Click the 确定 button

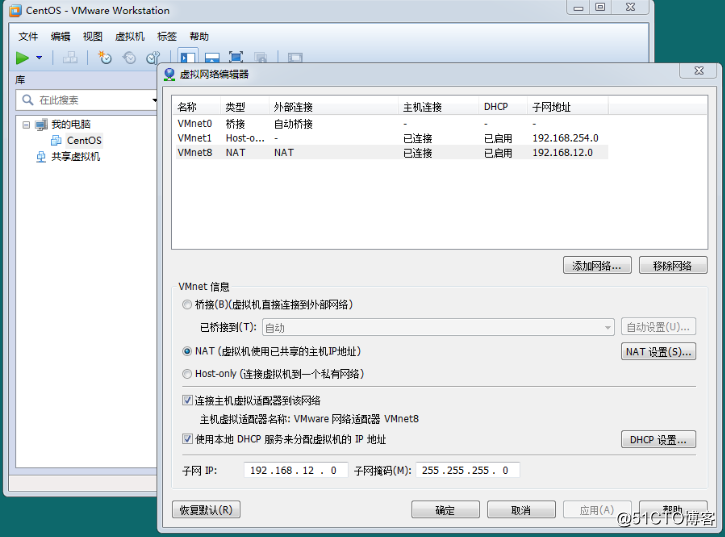click(445, 510)
